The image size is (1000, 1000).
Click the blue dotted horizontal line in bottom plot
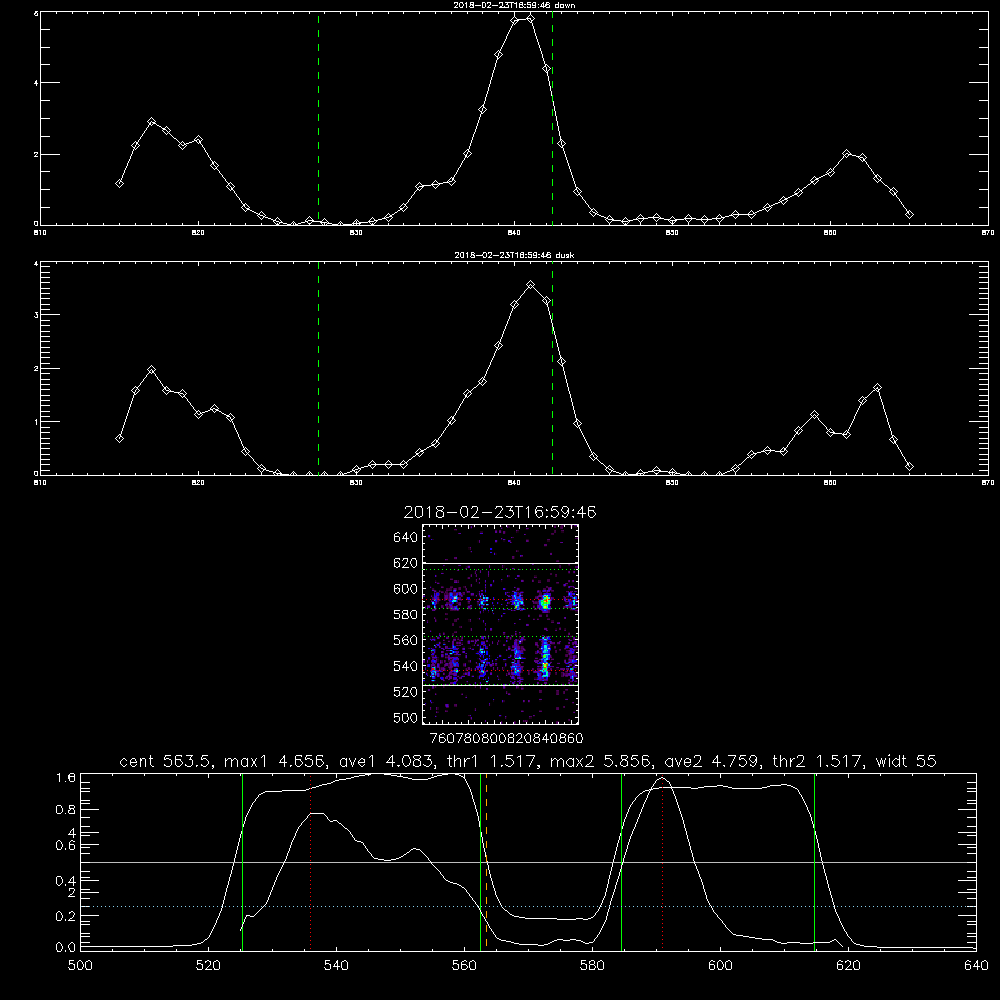[x=529, y=906]
